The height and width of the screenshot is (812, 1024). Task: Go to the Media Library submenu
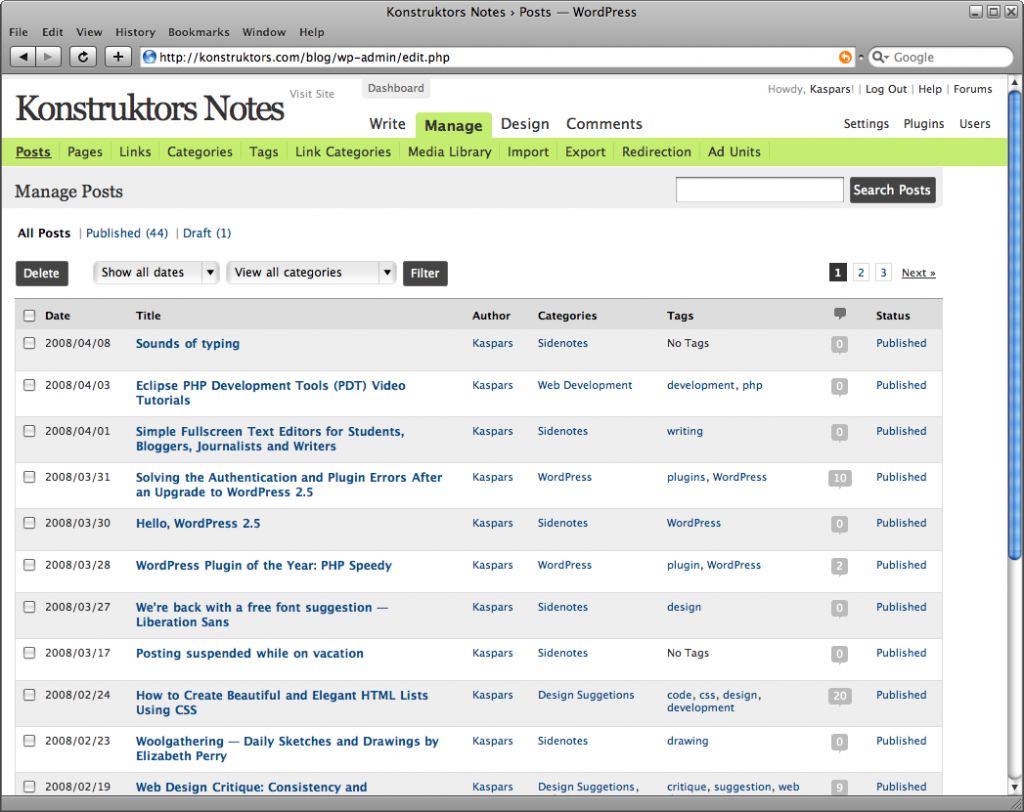[x=449, y=152]
